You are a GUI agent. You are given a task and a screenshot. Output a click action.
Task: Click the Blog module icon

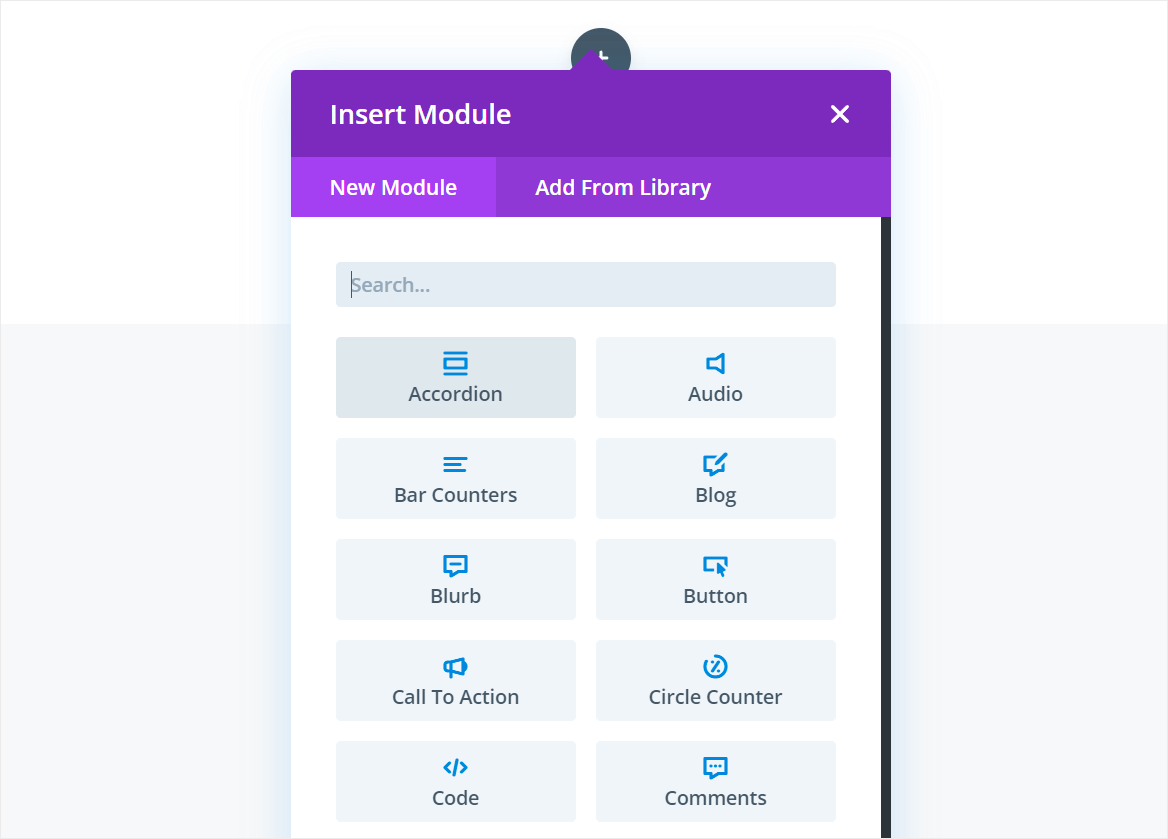click(715, 464)
